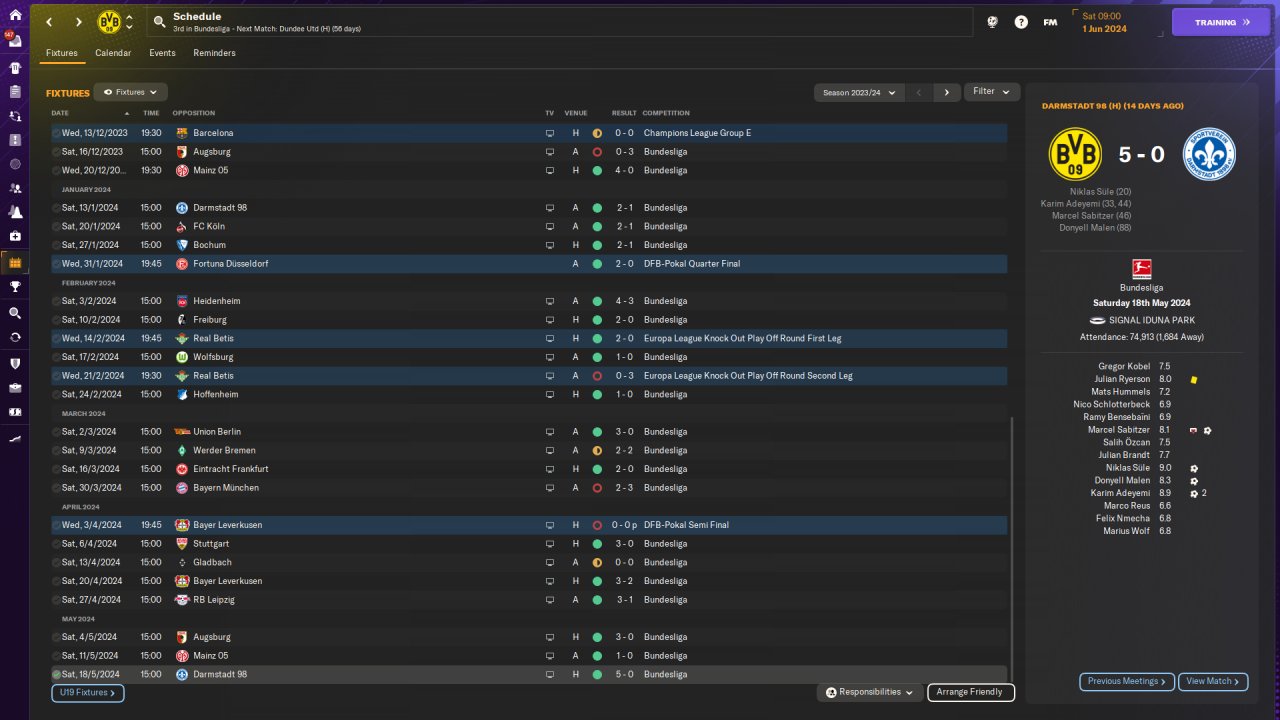Open Previous Meetings

point(1127,681)
